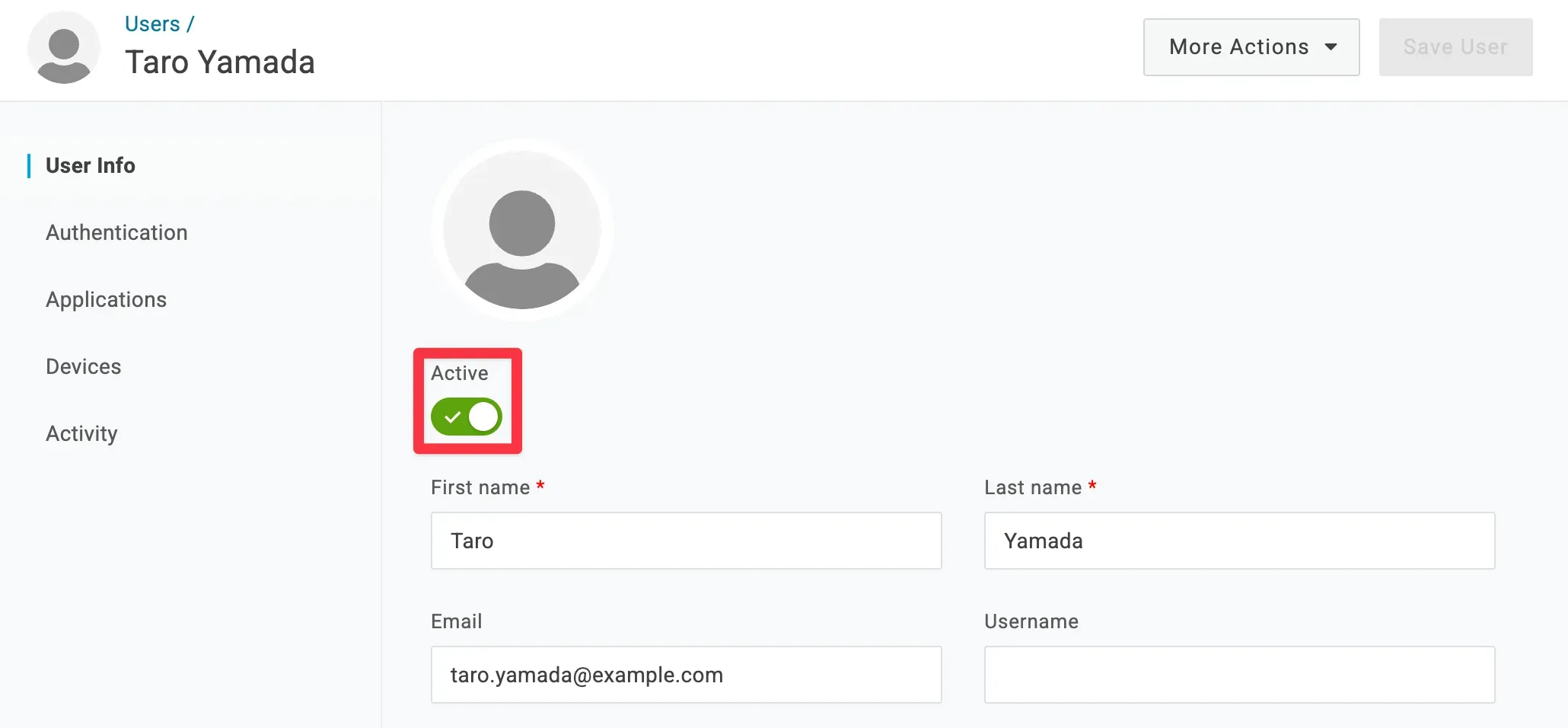Click the Active label above the switch

460,373
